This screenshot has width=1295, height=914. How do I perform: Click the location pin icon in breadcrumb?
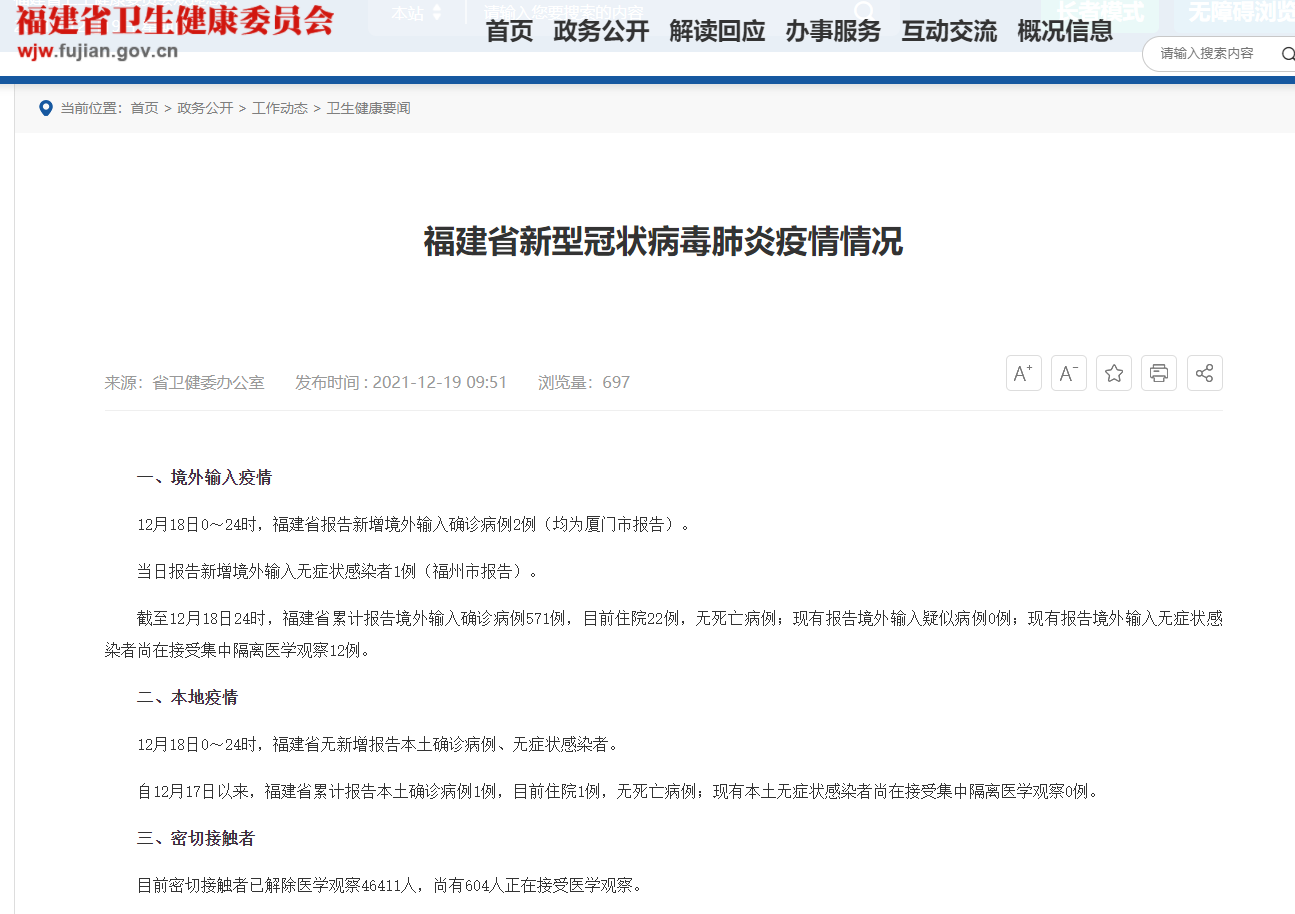(x=45, y=108)
